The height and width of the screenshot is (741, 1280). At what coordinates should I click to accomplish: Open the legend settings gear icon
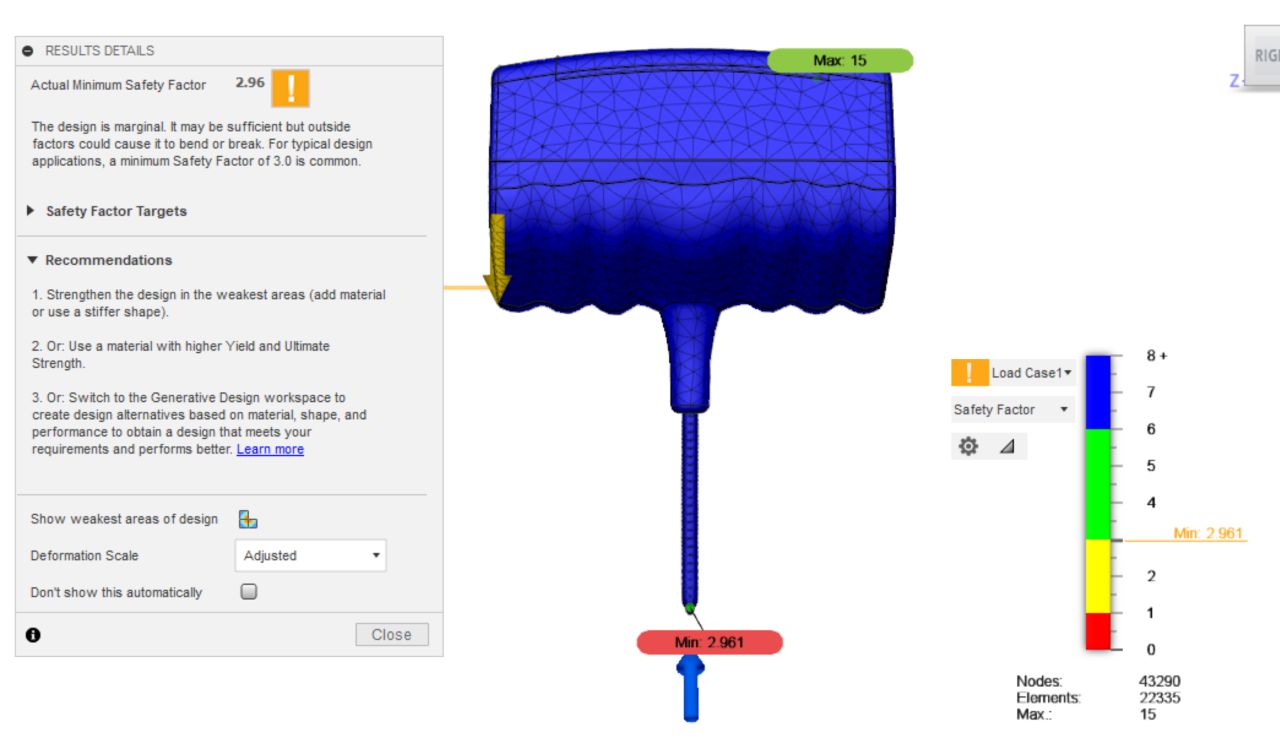click(x=968, y=446)
